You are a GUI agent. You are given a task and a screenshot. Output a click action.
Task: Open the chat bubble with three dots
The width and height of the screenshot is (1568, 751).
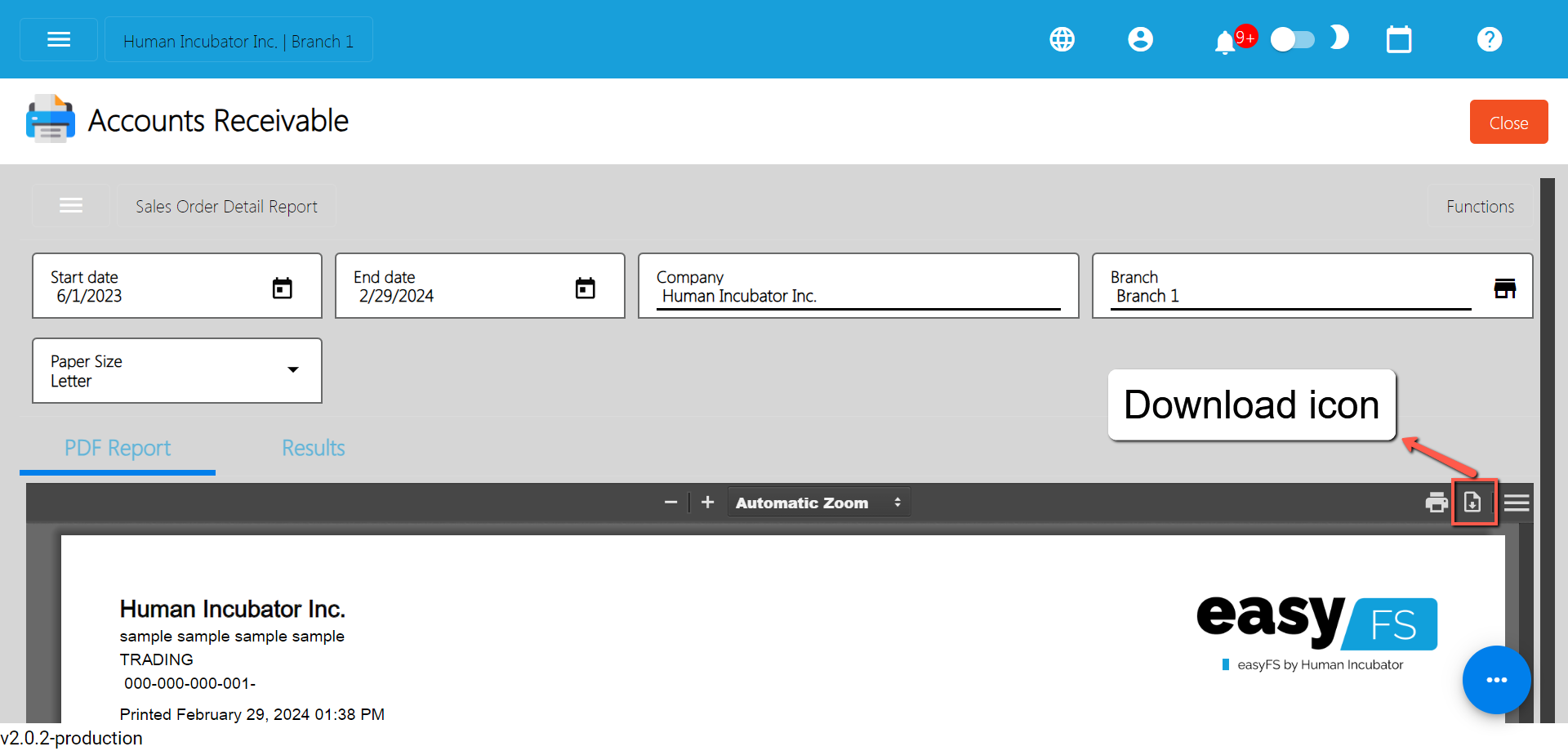tap(1496, 680)
